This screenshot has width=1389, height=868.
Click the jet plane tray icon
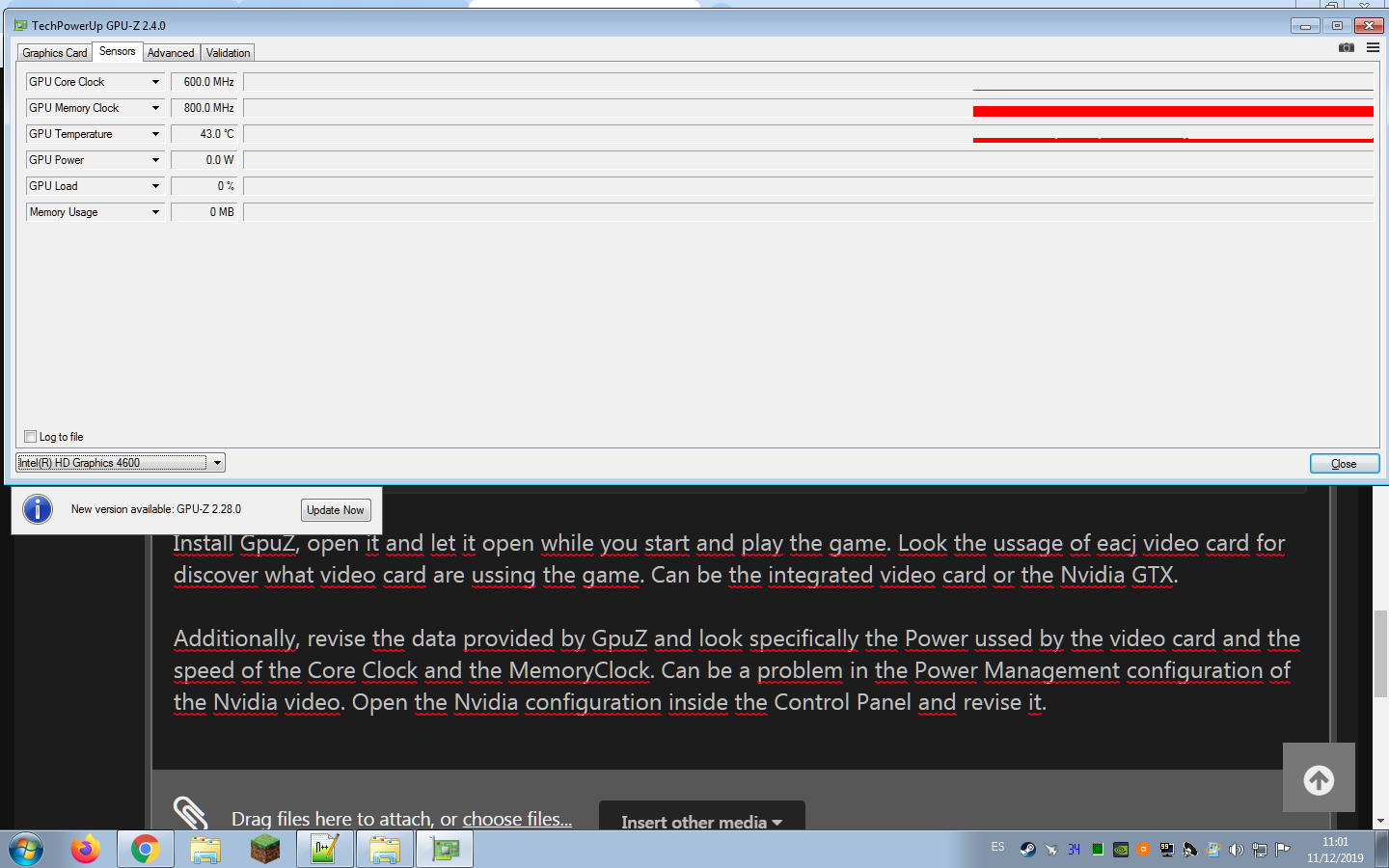(1050, 850)
